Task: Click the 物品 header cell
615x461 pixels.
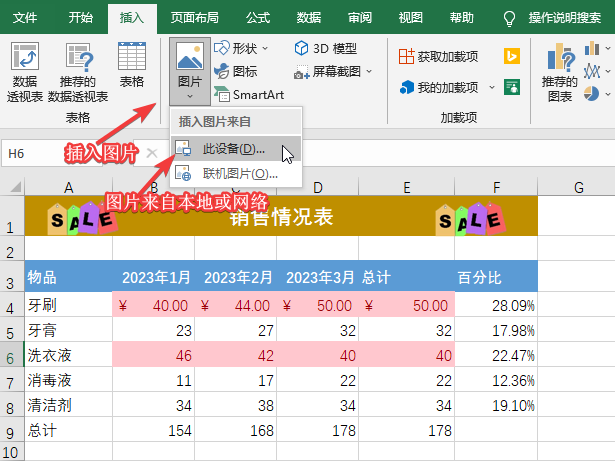Action: (x=69, y=277)
